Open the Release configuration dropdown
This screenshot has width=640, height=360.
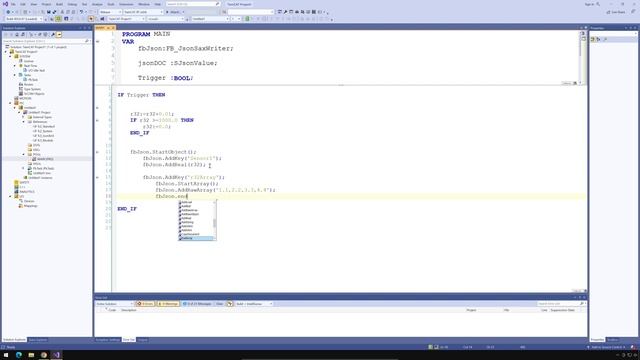pyautogui.click(x=110, y=12)
